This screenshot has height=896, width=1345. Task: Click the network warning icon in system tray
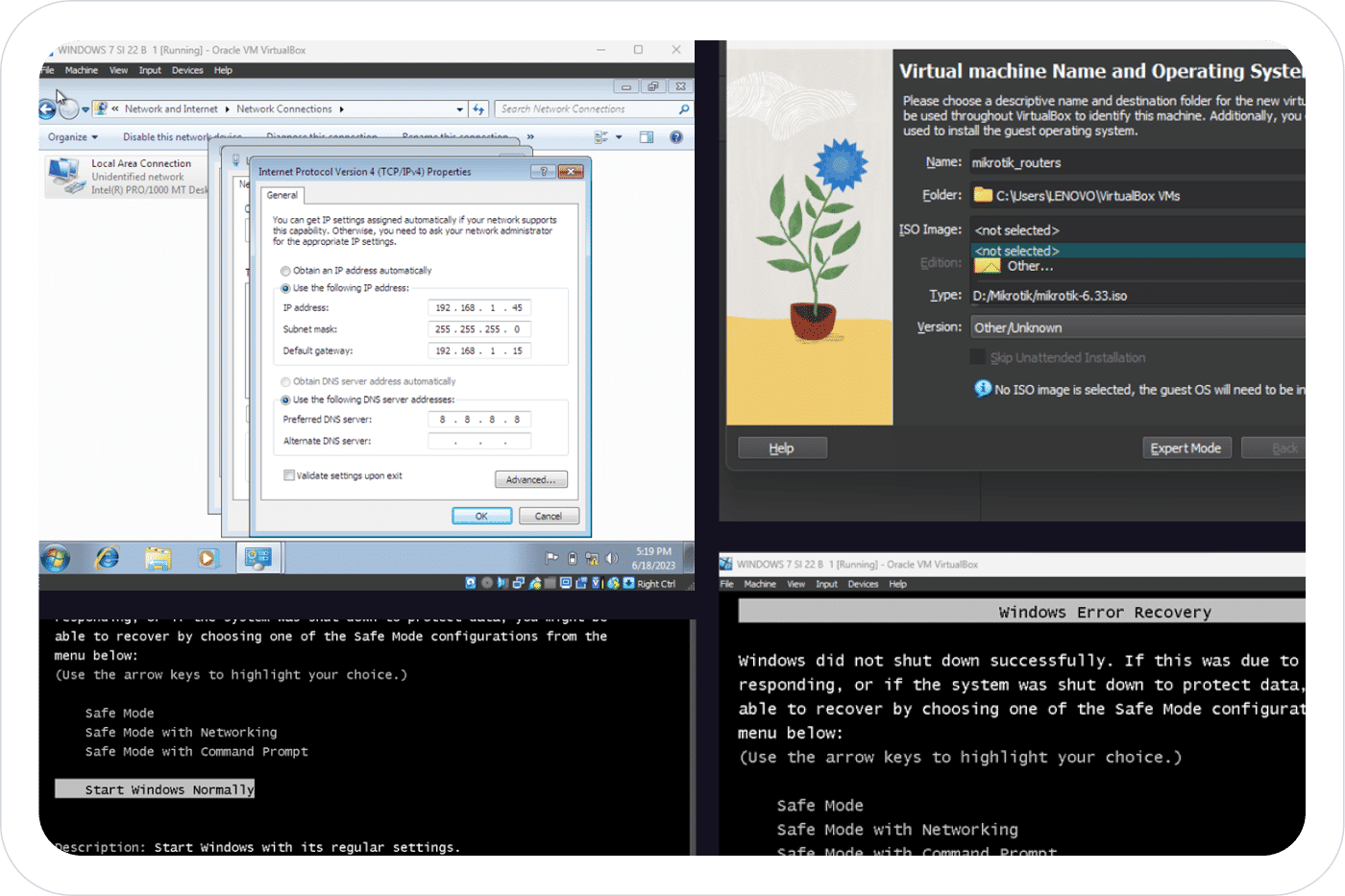pyautogui.click(x=592, y=558)
